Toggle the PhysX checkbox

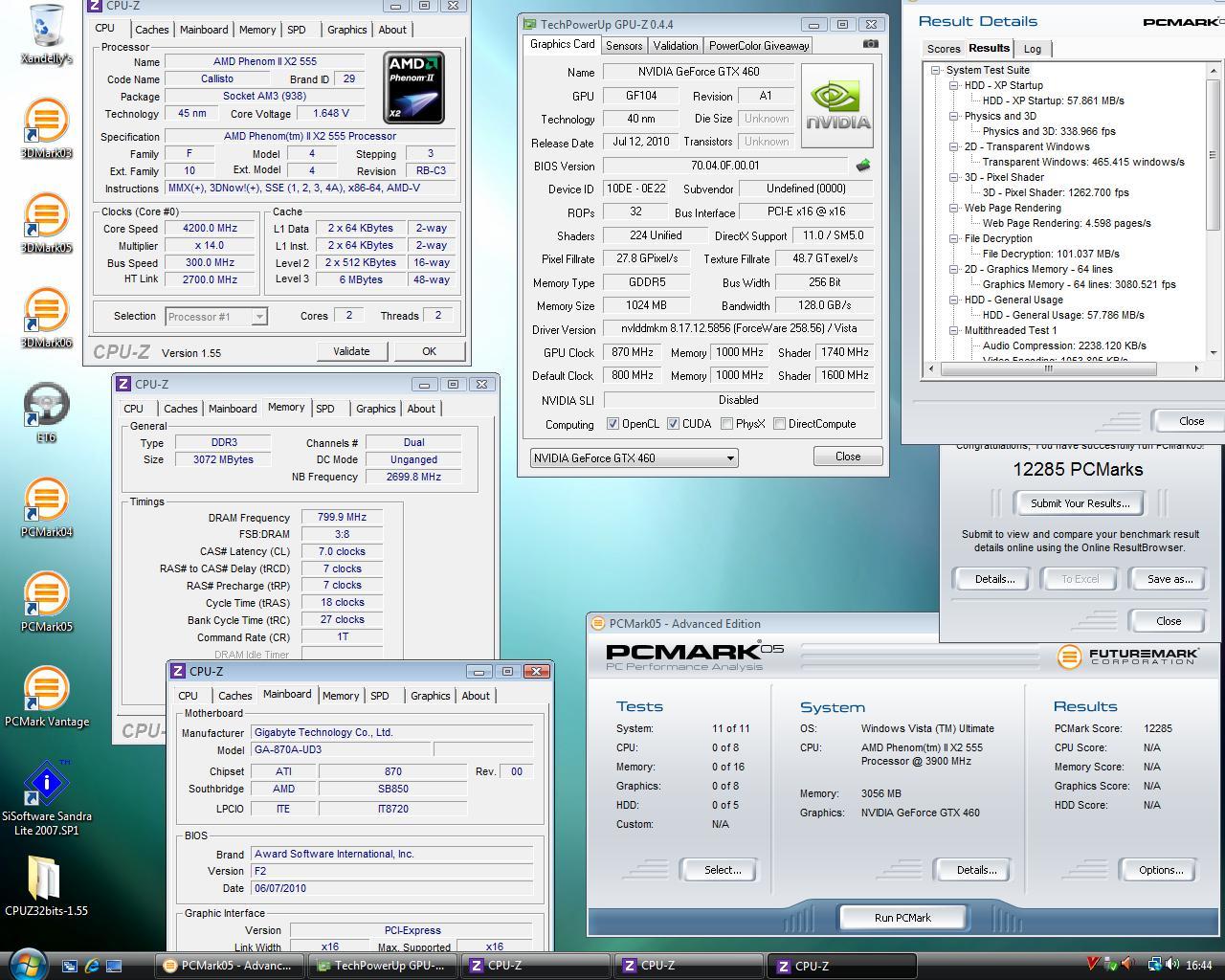(726, 424)
